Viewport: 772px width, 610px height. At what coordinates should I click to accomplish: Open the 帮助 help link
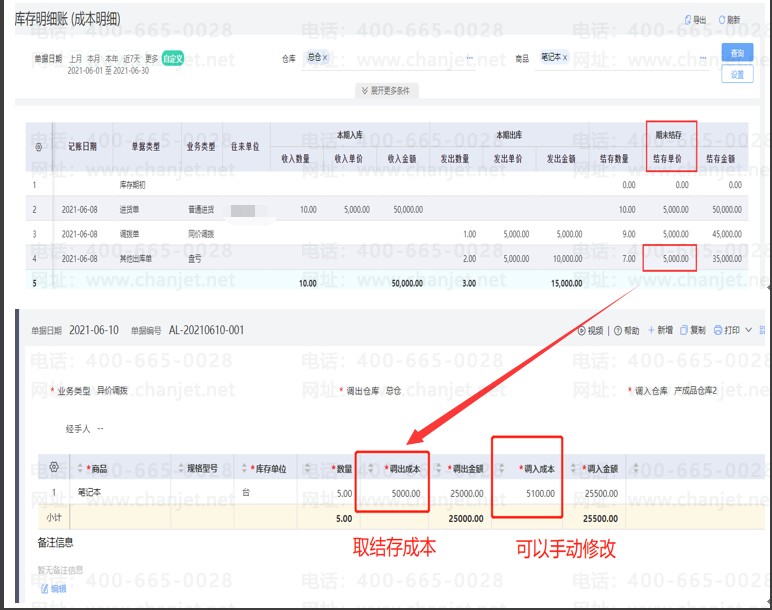pos(626,330)
